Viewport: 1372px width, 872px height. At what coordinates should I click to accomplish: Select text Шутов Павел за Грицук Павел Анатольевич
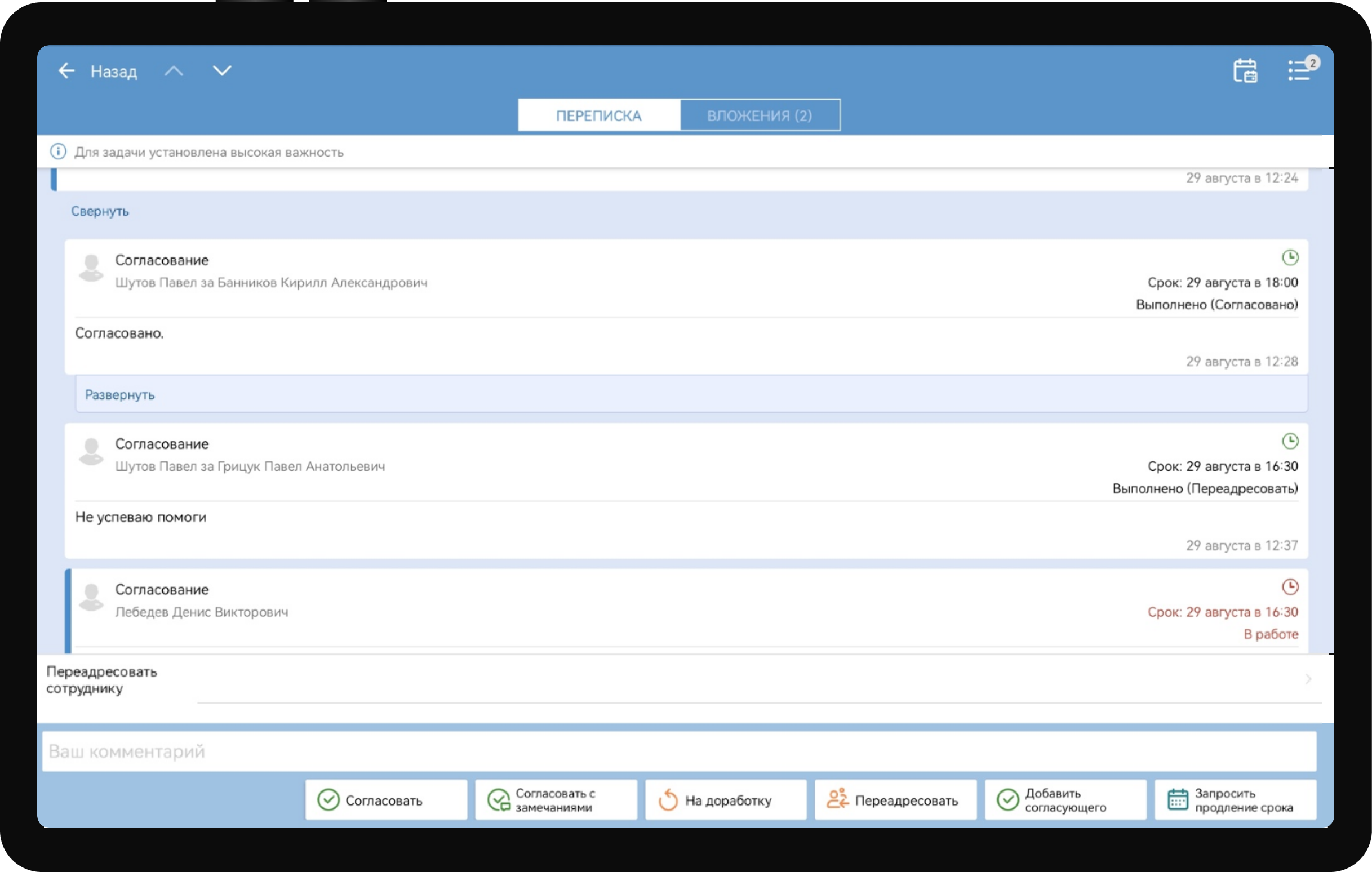click(x=250, y=466)
